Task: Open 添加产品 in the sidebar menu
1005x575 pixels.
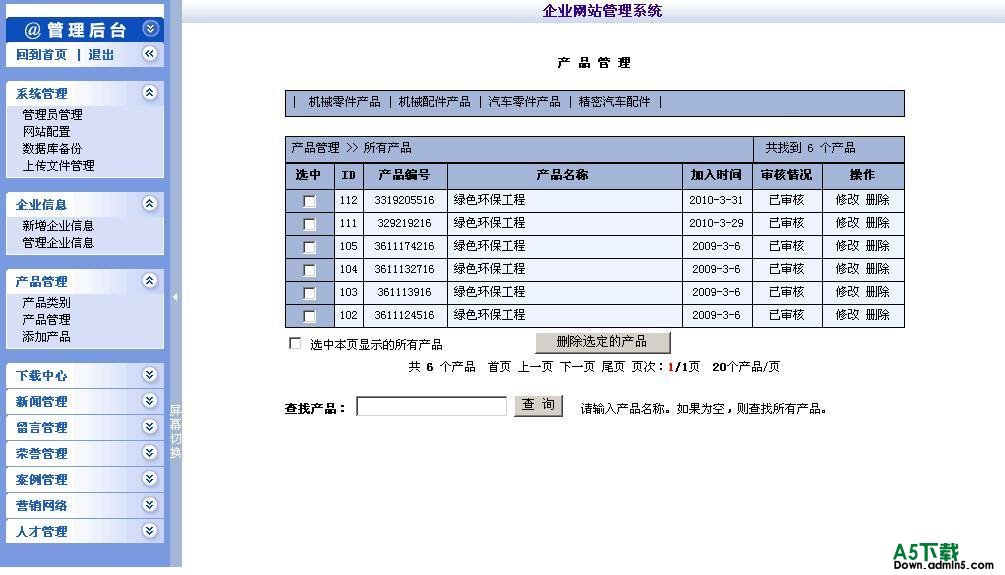Action: pyautogui.click(x=46, y=337)
